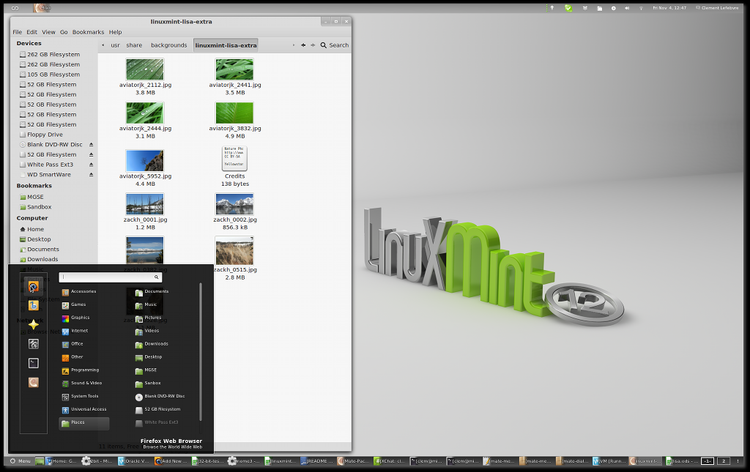Click the menu search input field
Screen dimensions: 750x472
(x=109, y=277)
